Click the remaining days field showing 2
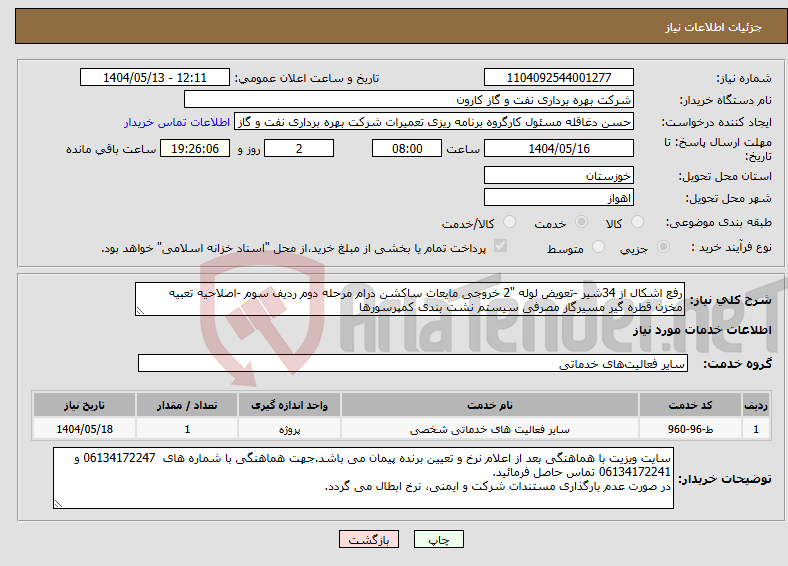The height and width of the screenshot is (566, 788). (x=299, y=148)
